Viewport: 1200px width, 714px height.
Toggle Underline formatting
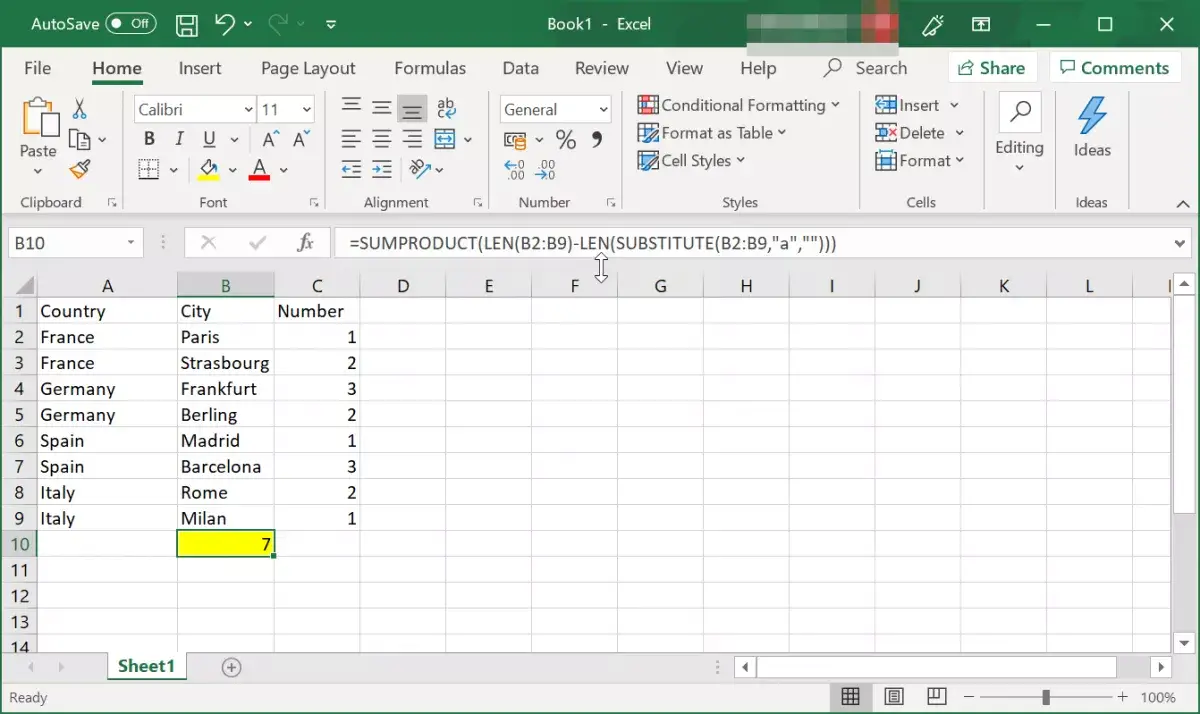click(x=209, y=139)
